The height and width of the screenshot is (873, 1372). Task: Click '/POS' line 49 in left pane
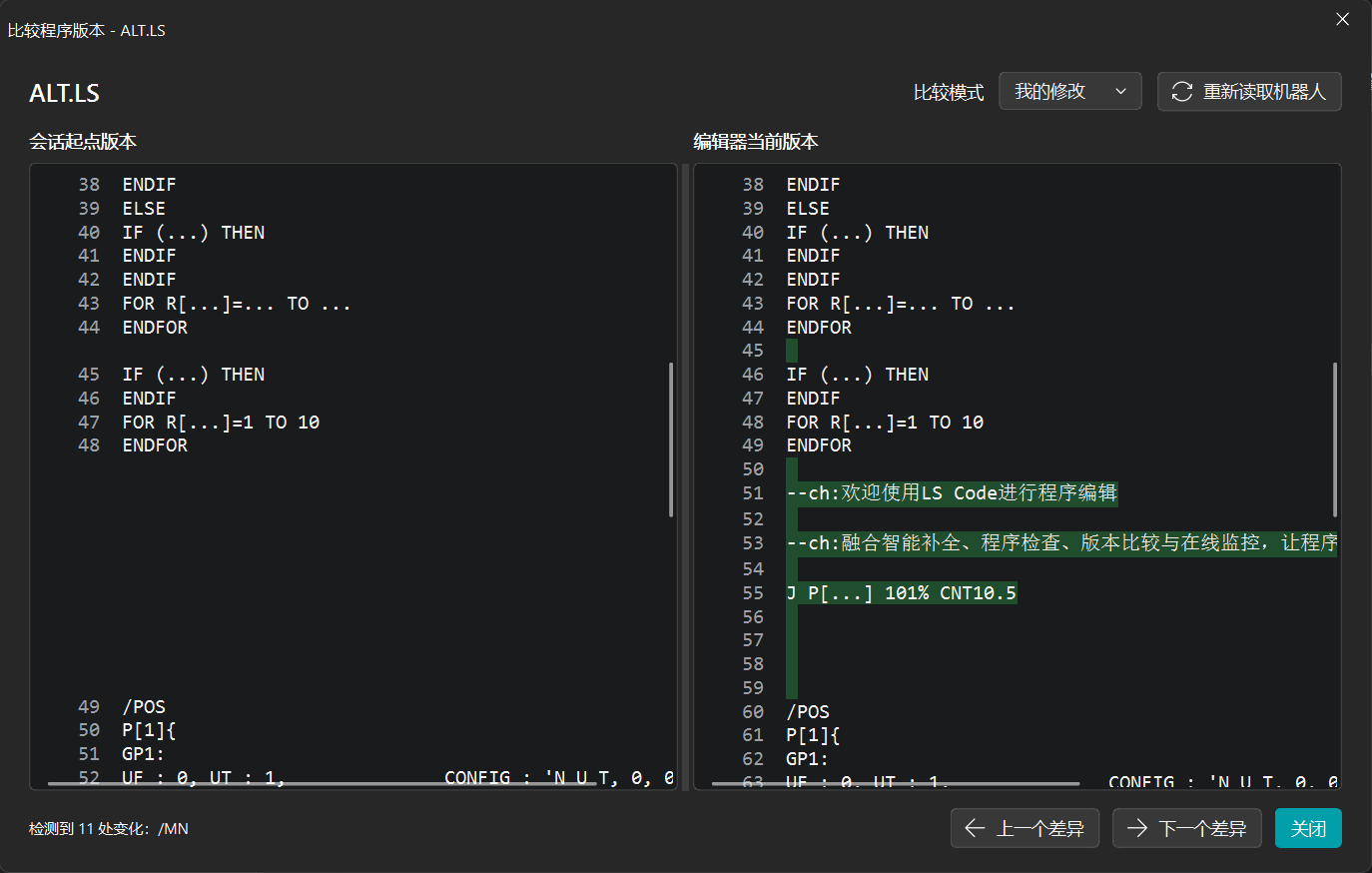coord(144,707)
